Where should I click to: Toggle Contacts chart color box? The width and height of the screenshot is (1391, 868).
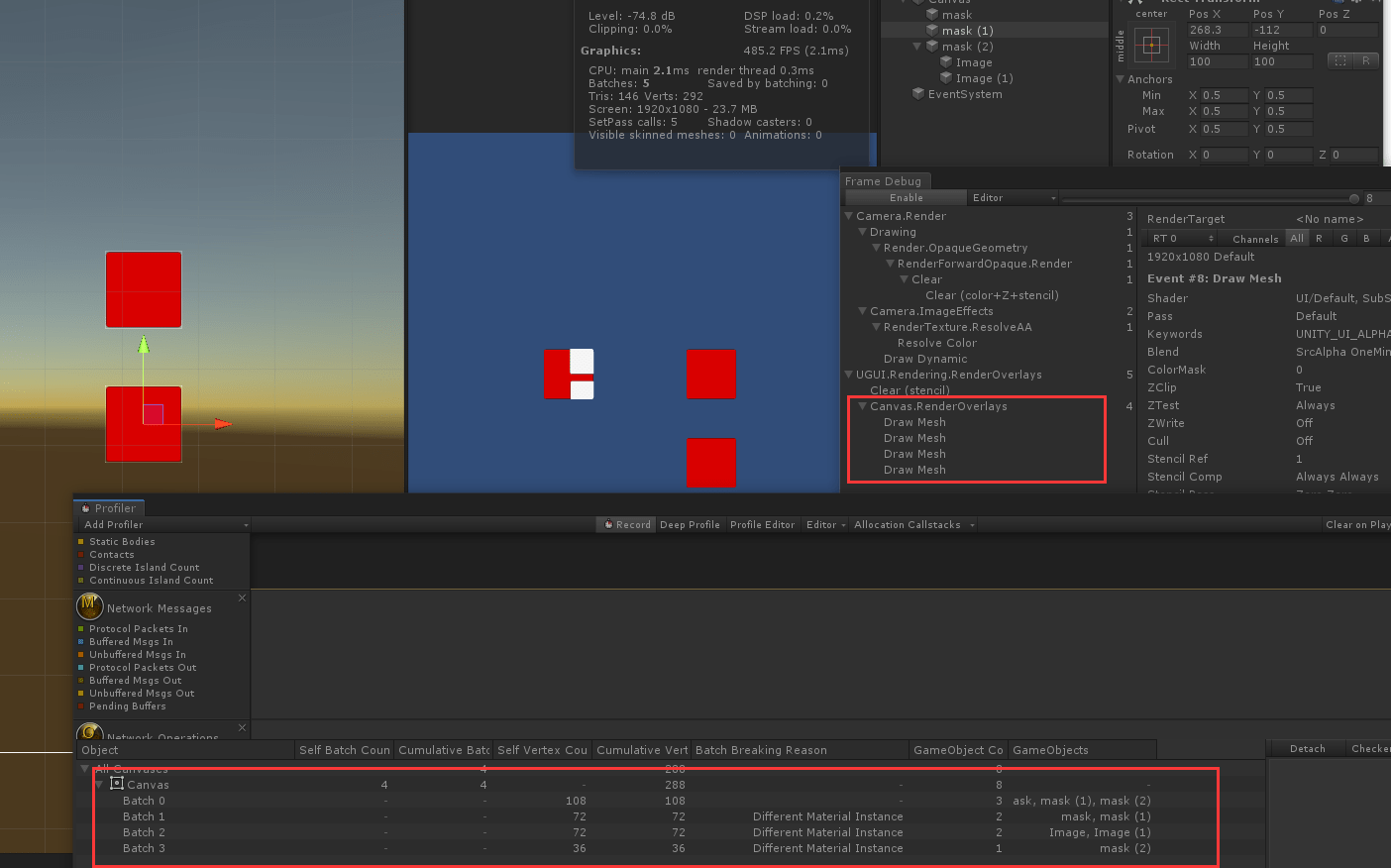click(x=80, y=555)
